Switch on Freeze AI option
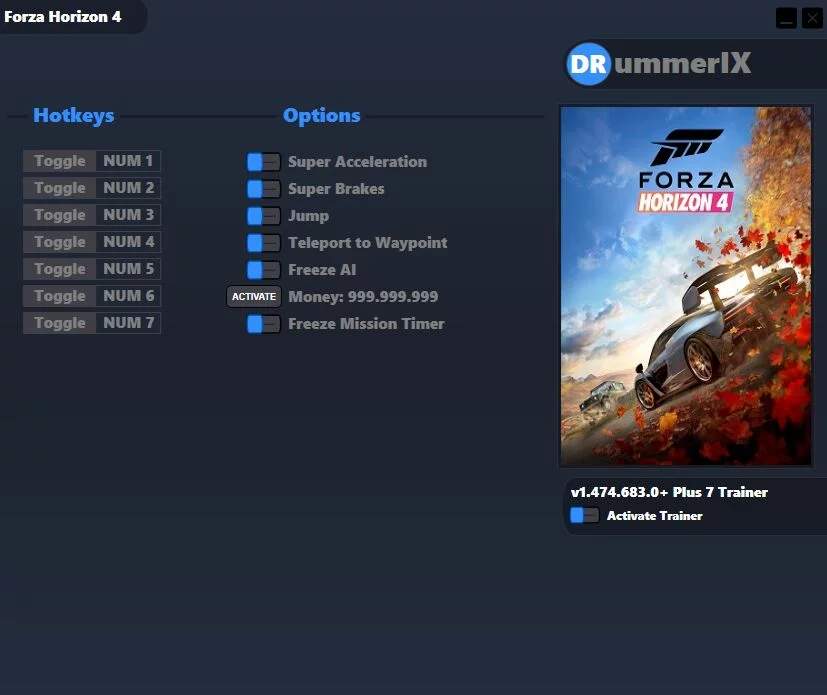 point(264,270)
